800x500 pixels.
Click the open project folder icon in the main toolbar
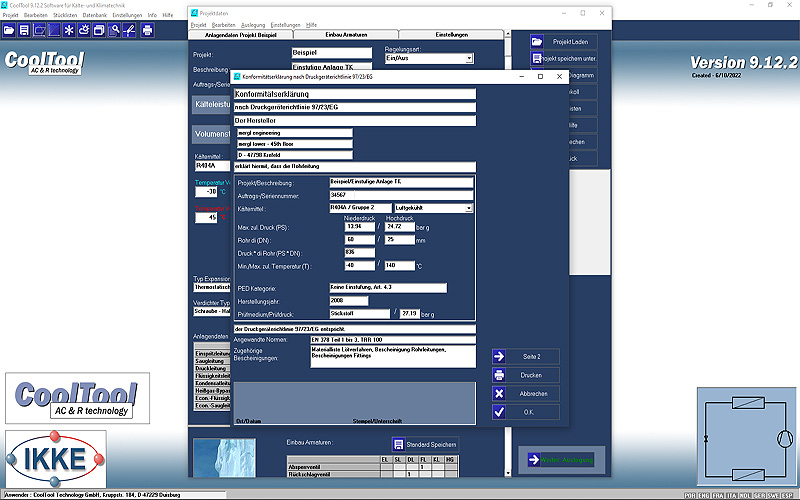tap(11, 30)
